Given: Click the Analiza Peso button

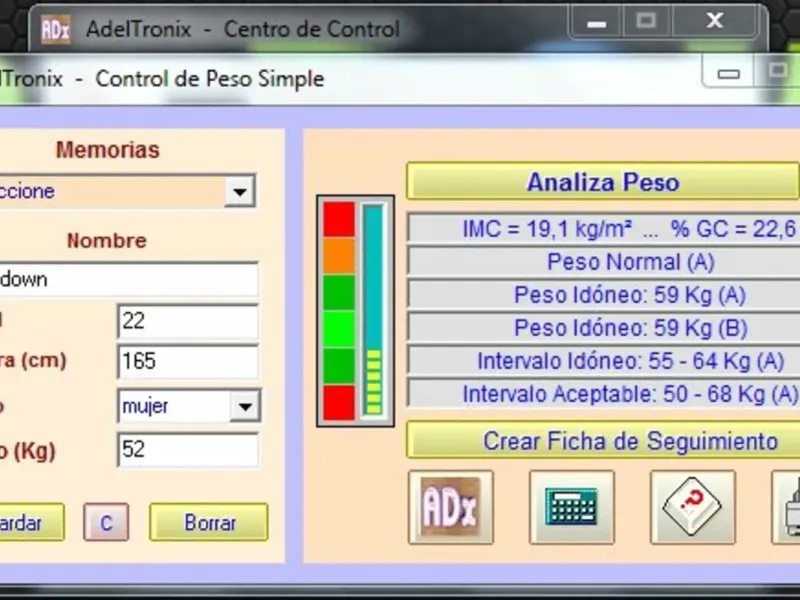Looking at the screenshot, I should (603, 182).
